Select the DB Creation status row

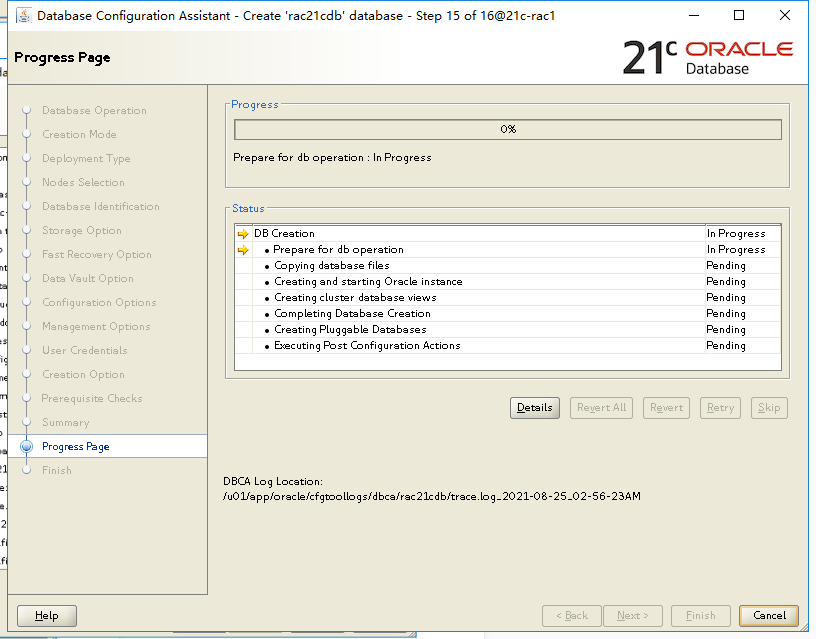508,234
